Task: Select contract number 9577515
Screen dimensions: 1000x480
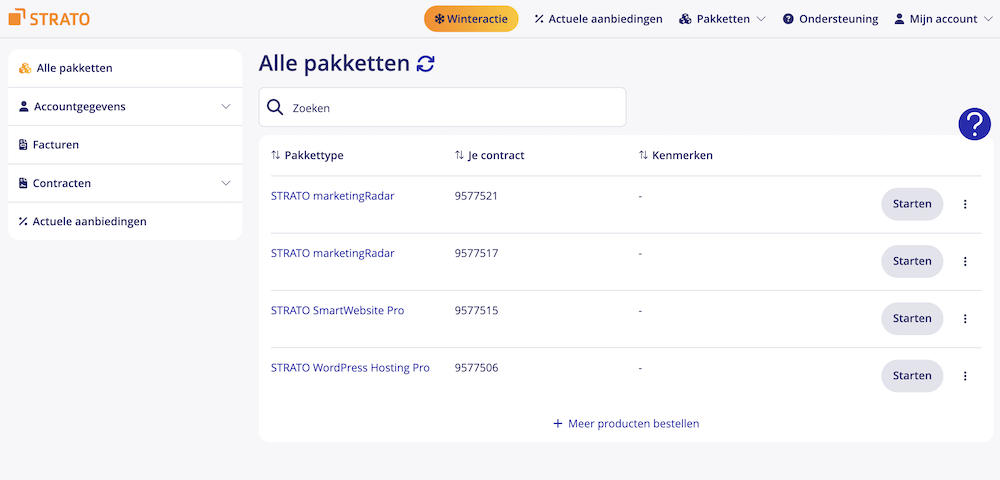Action: point(476,311)
